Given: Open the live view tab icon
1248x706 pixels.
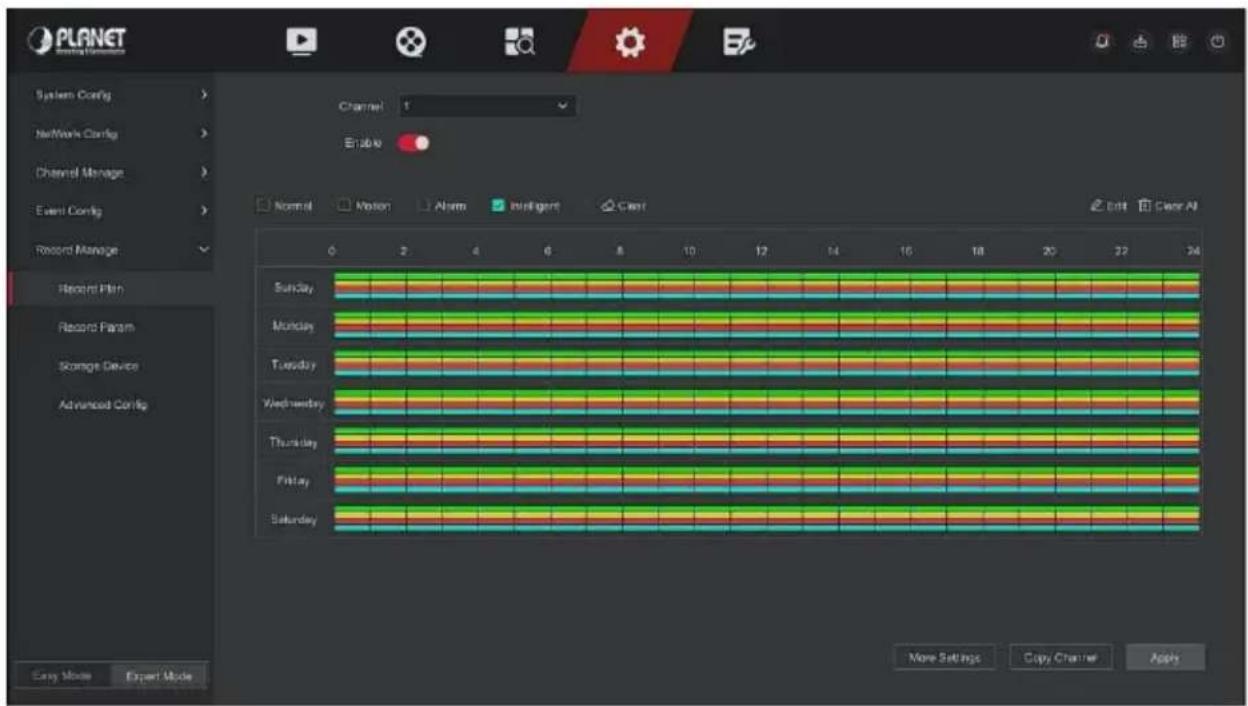Looking at the screenshot, I should coord(301,39).
